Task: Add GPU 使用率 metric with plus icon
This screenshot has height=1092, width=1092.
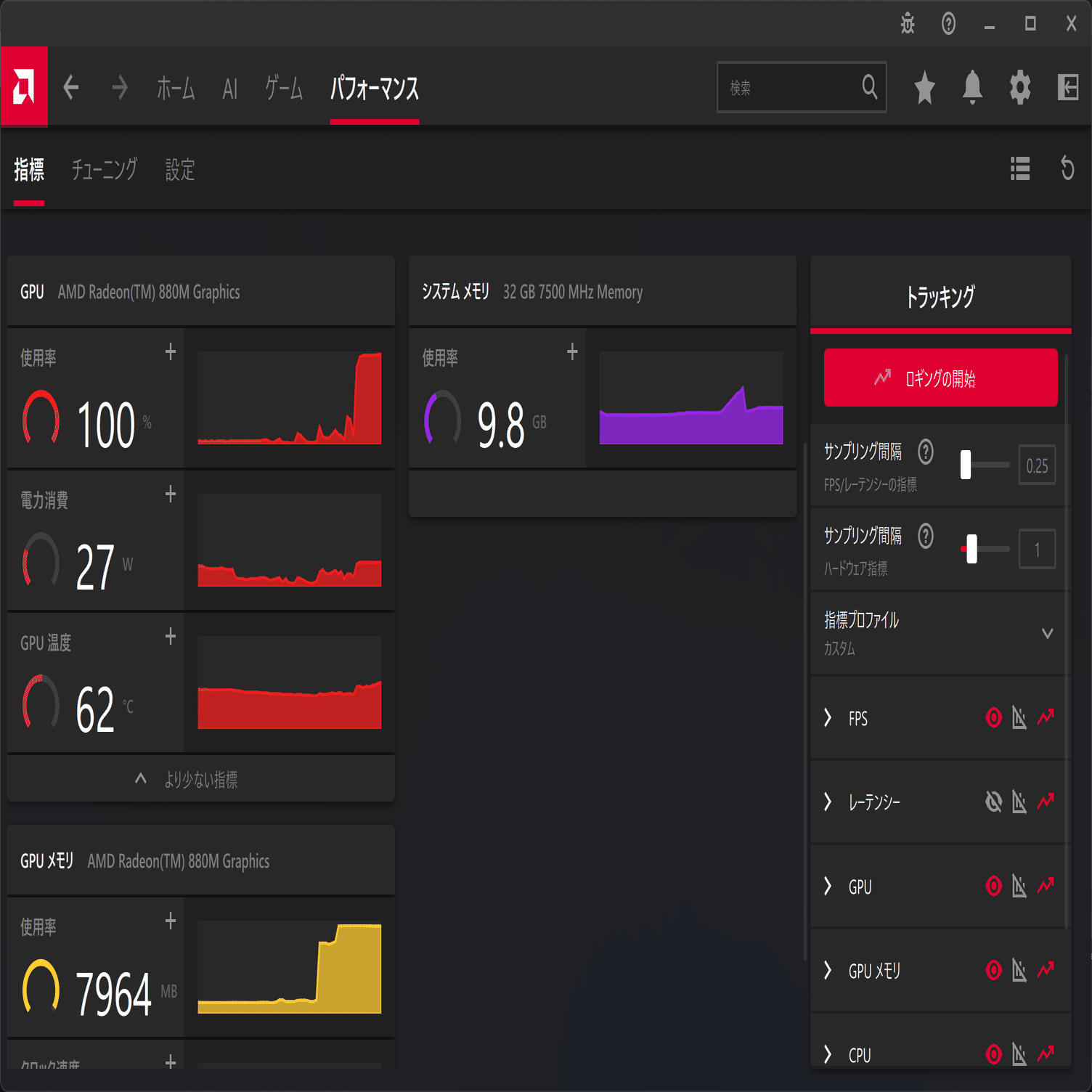Action: pyautogui.click(x=171, y=351)
